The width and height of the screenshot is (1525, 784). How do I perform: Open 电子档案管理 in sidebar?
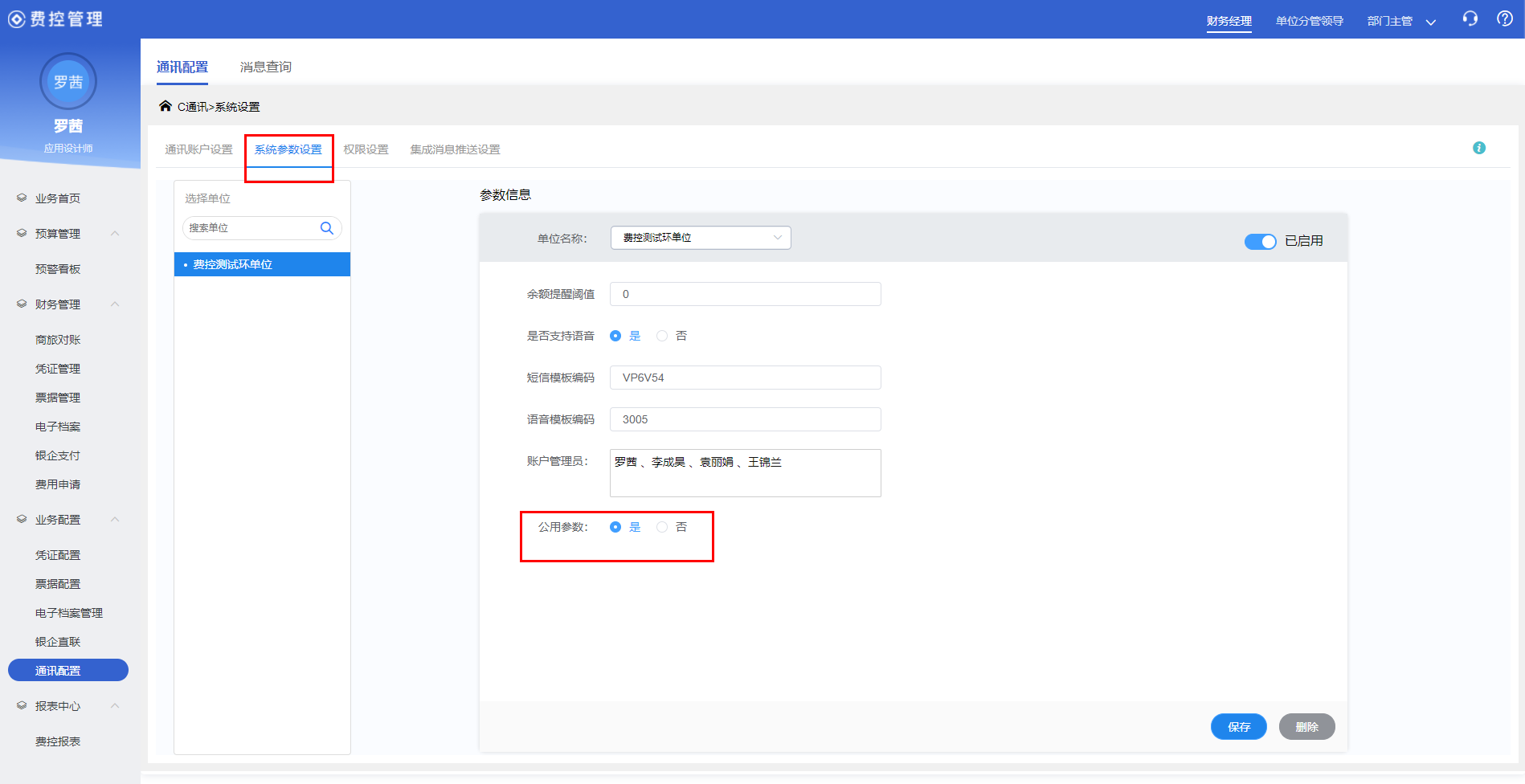(x=69, y=613)
